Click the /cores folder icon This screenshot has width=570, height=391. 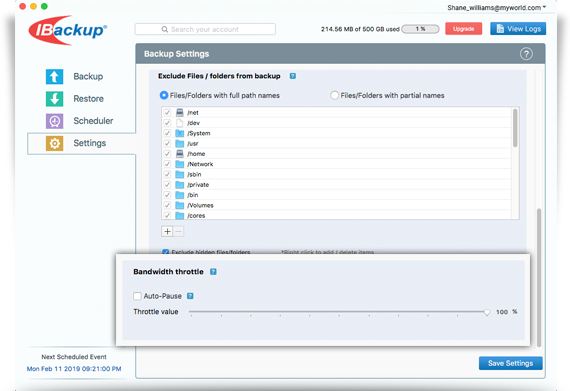point(180,215)
